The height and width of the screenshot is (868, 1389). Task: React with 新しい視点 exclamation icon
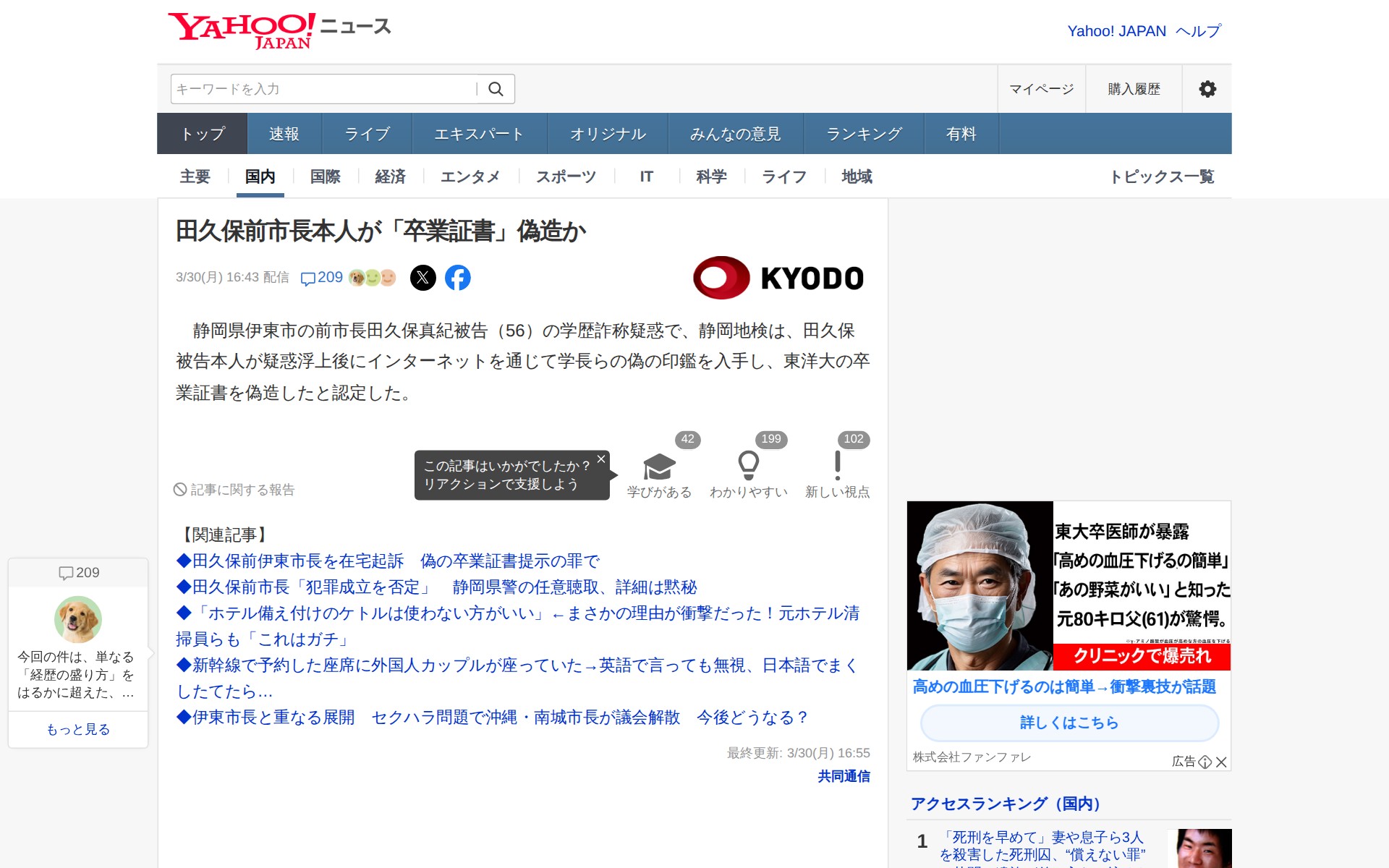(x=837, y=467)
